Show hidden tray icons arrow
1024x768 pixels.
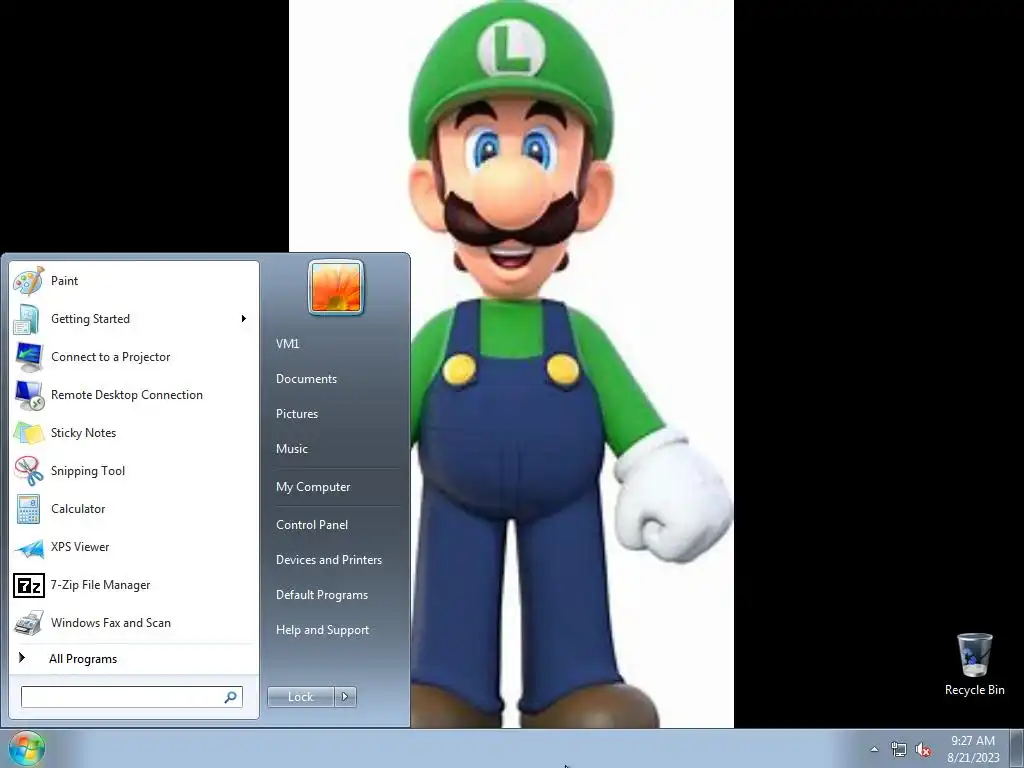coord(874,750)
